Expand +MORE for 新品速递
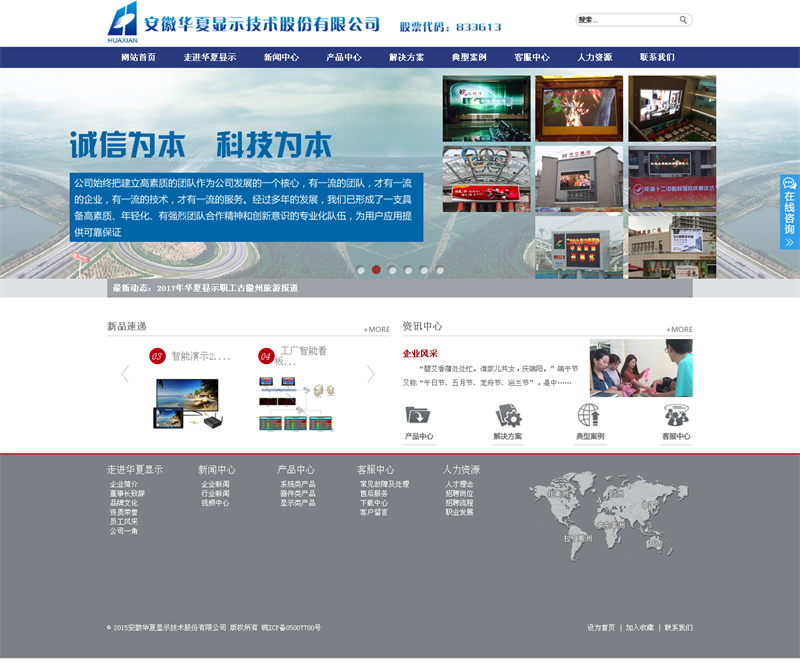The image size is (800, 667). click(377, 330)
